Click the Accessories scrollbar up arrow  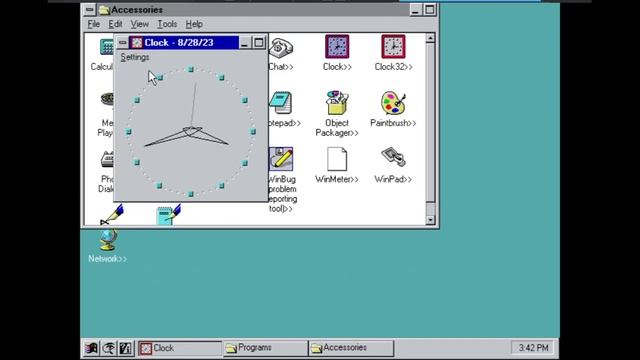430,38
